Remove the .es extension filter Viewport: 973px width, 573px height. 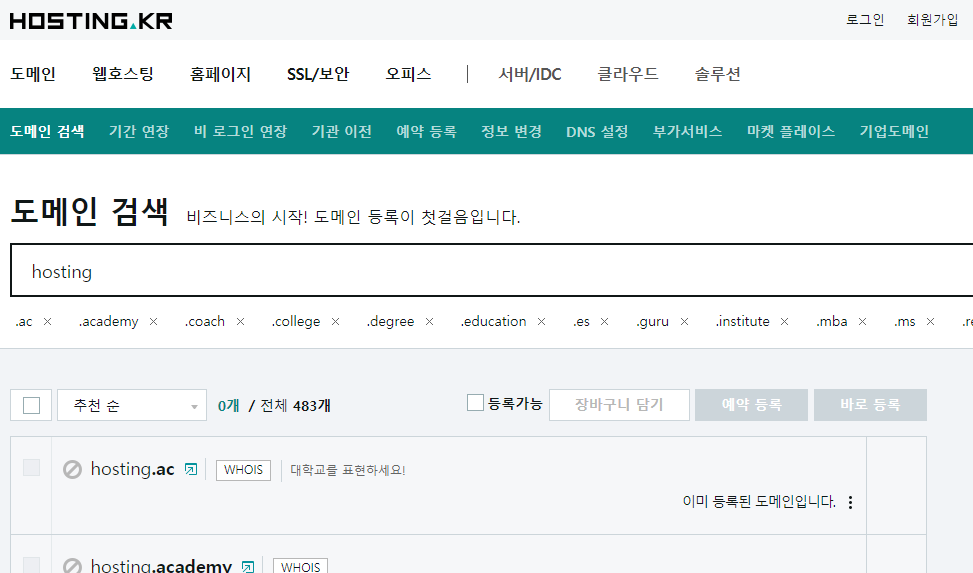604,322
